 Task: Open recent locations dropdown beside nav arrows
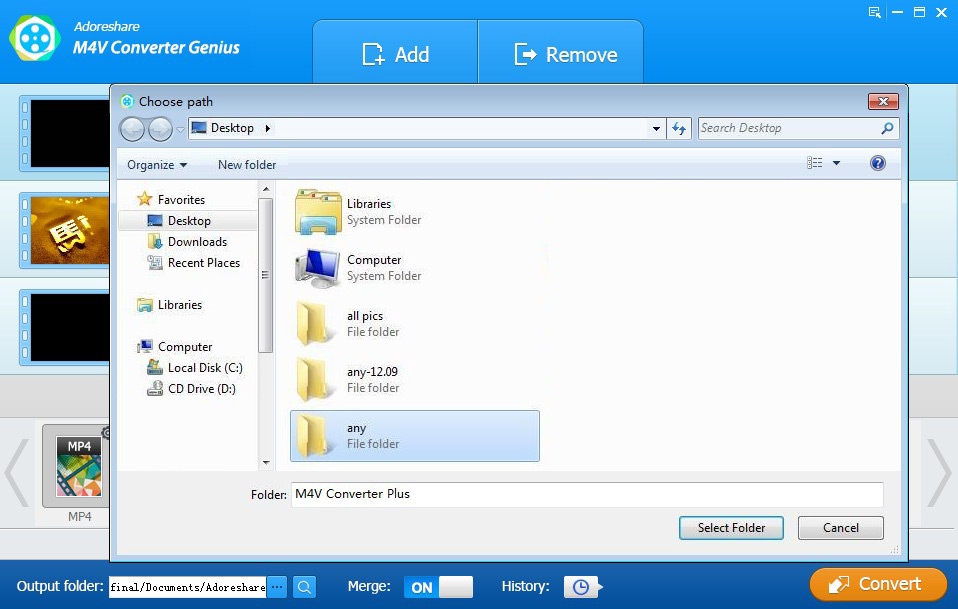coord(180,129)
